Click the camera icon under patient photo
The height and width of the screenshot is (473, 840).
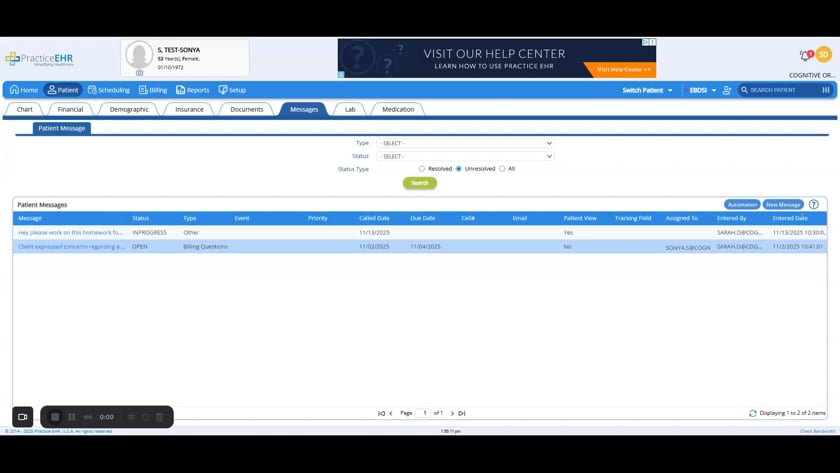139,73
